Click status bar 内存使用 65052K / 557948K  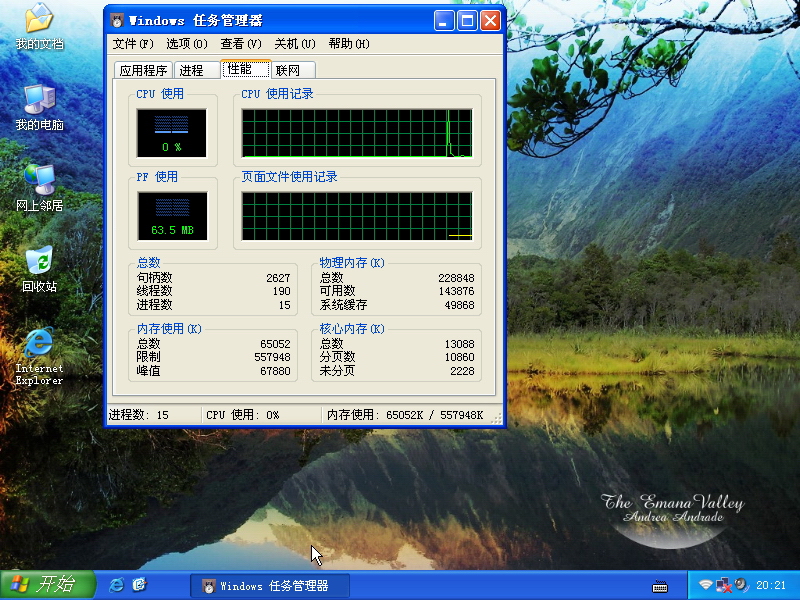406,415
